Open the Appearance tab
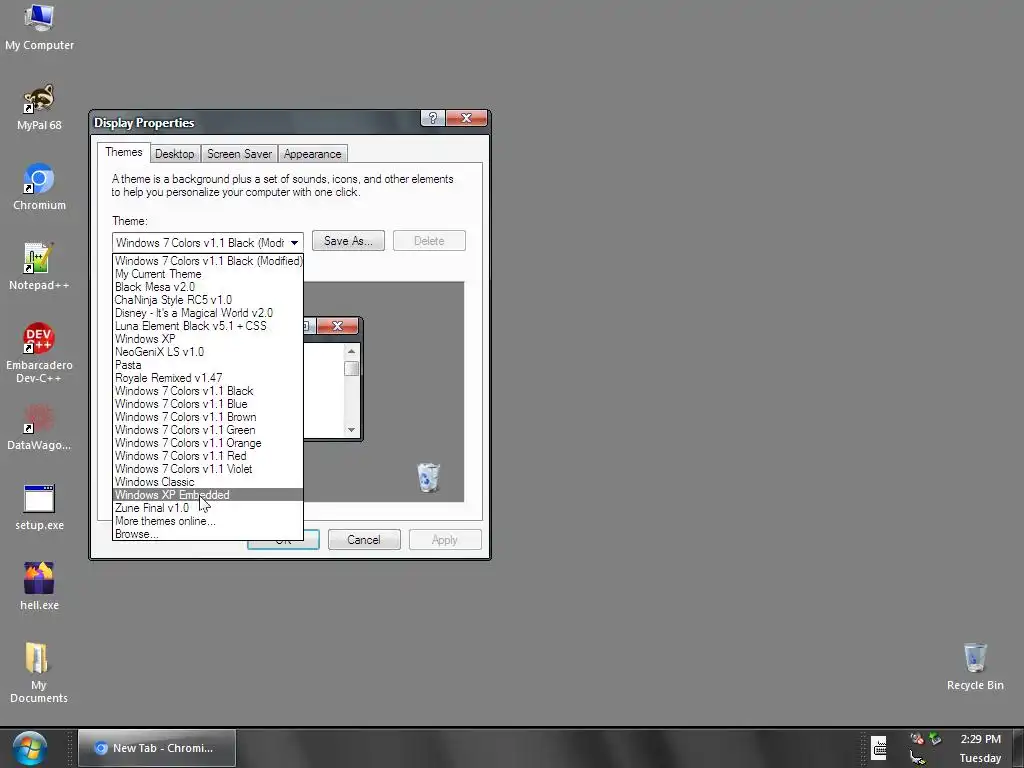Image resolution: width=1024 pixels, height=768 pixels. click(312, 154)
